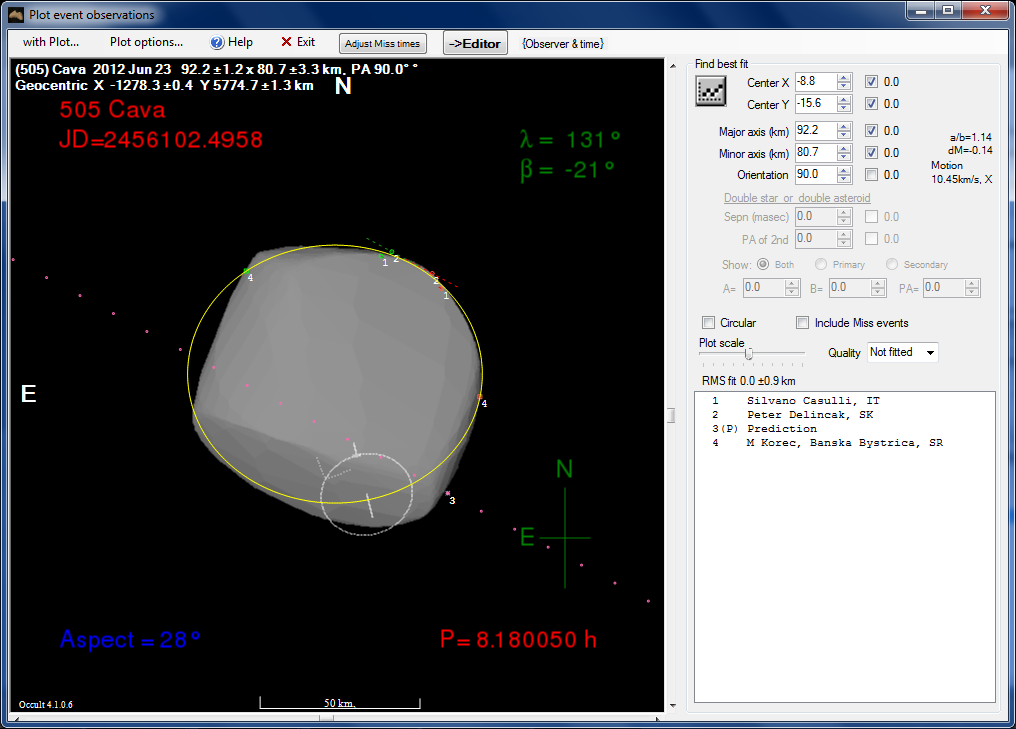
Task: Click Sepn (masec) spinner up arrow
Action: [844, 213]
